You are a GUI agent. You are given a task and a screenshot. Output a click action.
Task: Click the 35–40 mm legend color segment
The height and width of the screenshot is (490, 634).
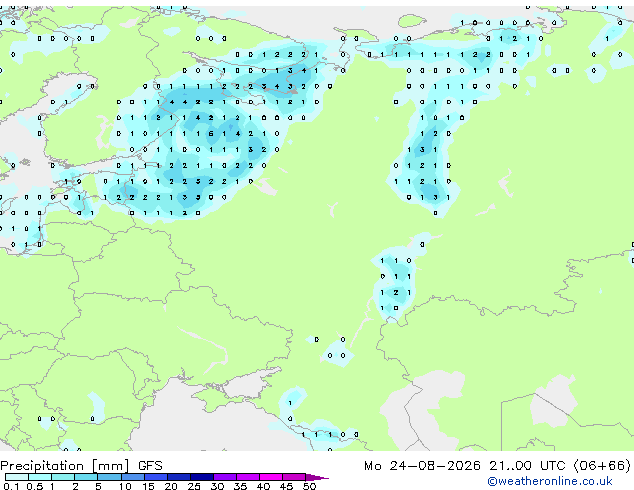tap(247, 477)
